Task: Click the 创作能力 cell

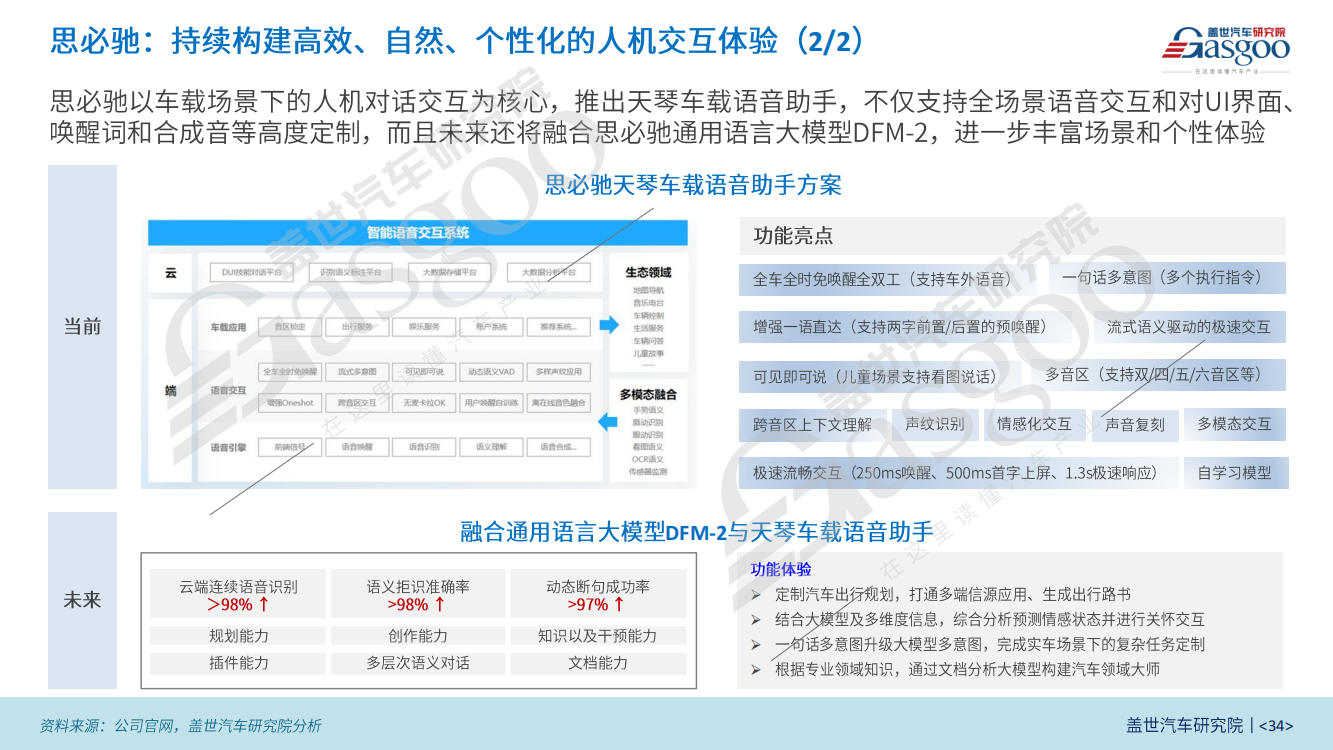Action: [418, 636]
